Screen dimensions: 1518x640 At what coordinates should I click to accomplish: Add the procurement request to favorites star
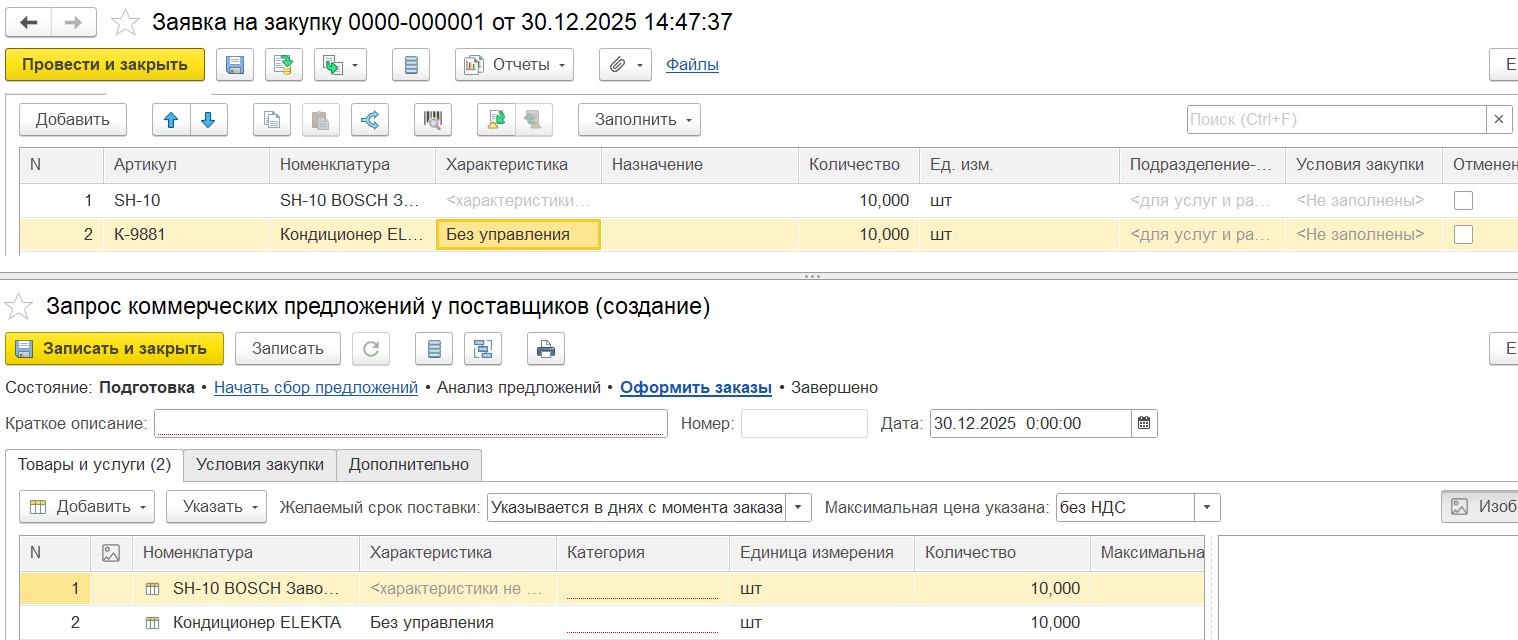coord(125,22)
